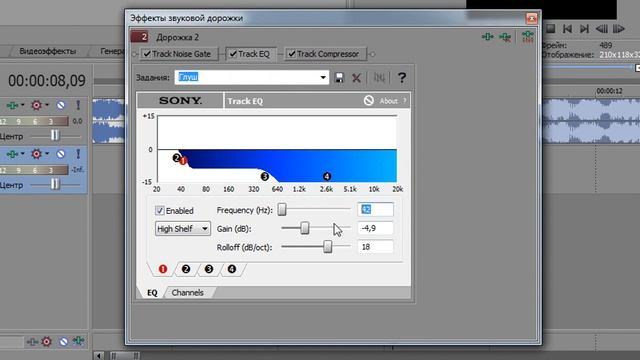Toggle the Track Compressor checkbox
The image size is (640, 360).
click(x=292, y=54)
